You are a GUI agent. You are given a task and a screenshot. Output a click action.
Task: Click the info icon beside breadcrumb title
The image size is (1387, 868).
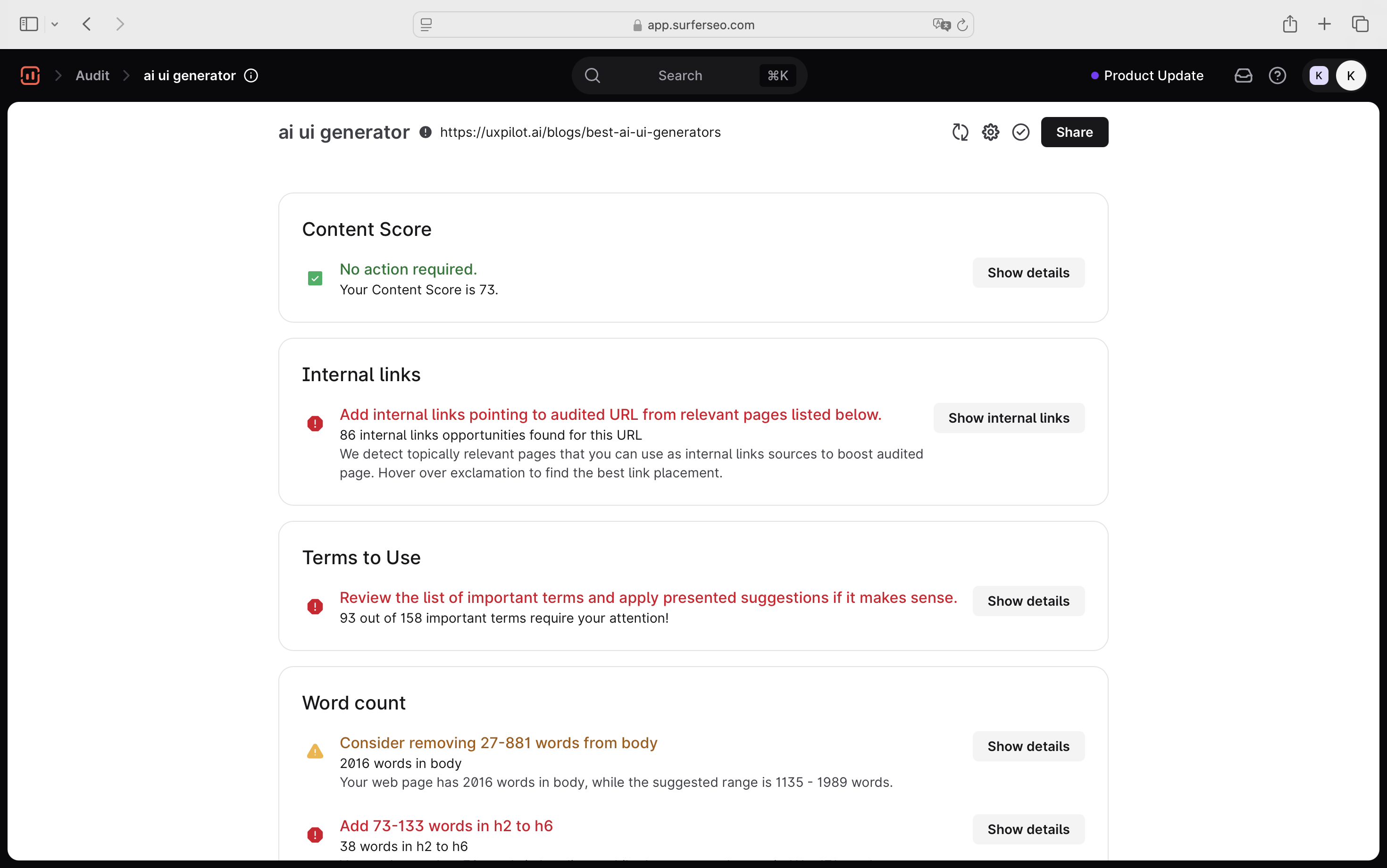coord(251,75)
